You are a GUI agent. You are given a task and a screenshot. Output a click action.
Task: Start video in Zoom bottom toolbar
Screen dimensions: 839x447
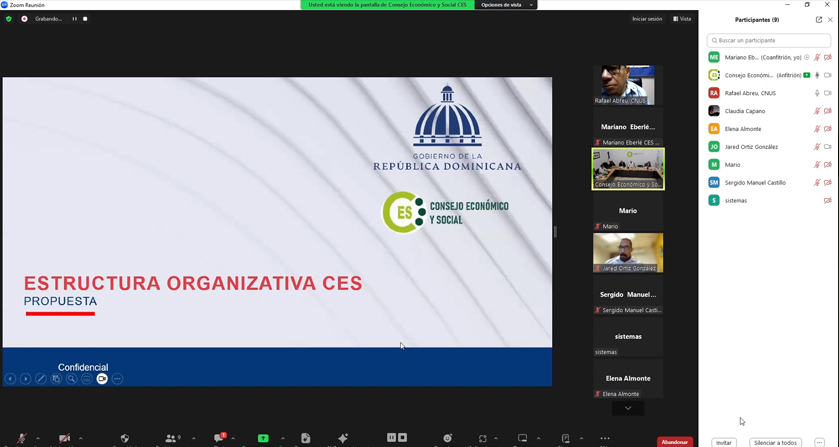65,438
